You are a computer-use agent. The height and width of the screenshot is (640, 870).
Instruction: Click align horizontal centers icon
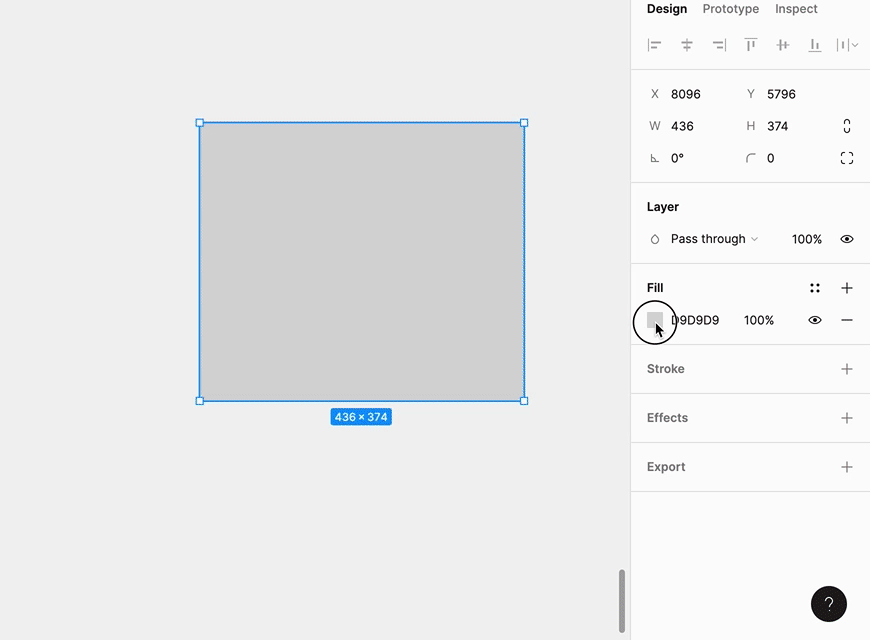[x=686, y=45]
